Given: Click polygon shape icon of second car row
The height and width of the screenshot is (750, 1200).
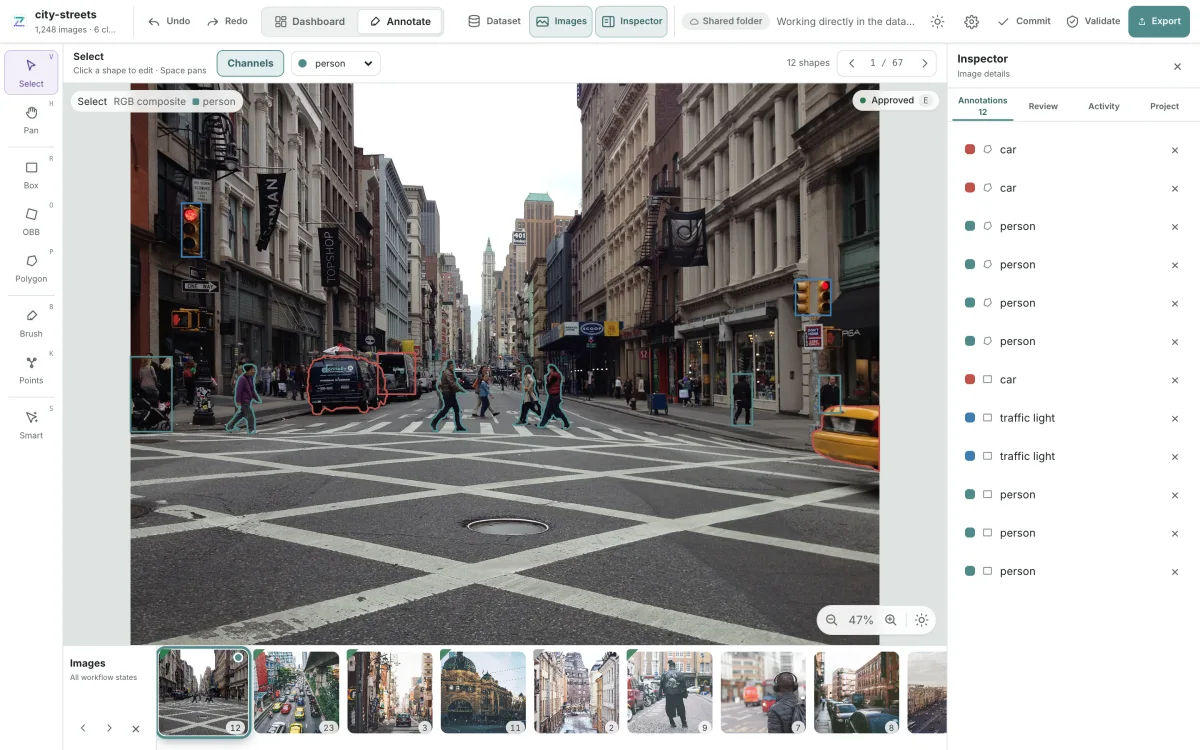Looking at the screenshot, I should (988, 188).
